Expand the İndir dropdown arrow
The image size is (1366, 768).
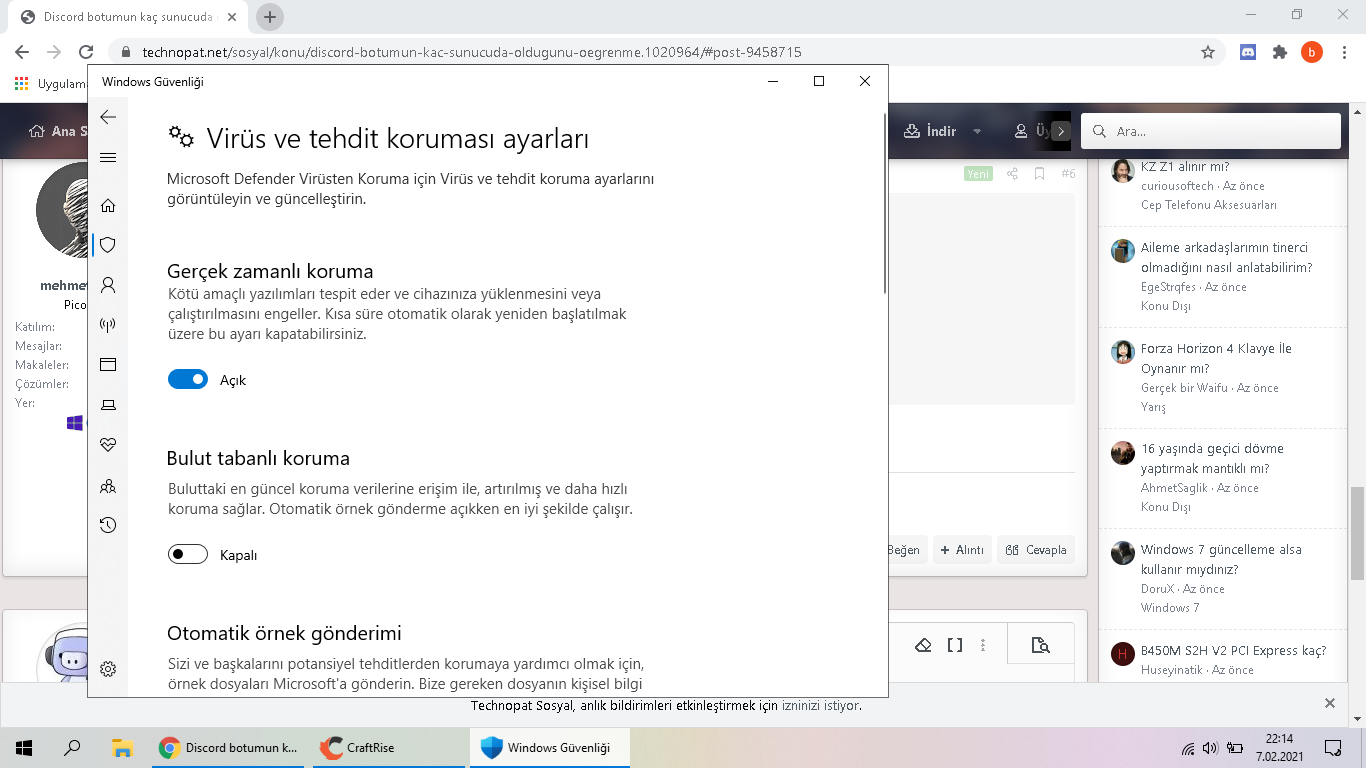(977, 131)
